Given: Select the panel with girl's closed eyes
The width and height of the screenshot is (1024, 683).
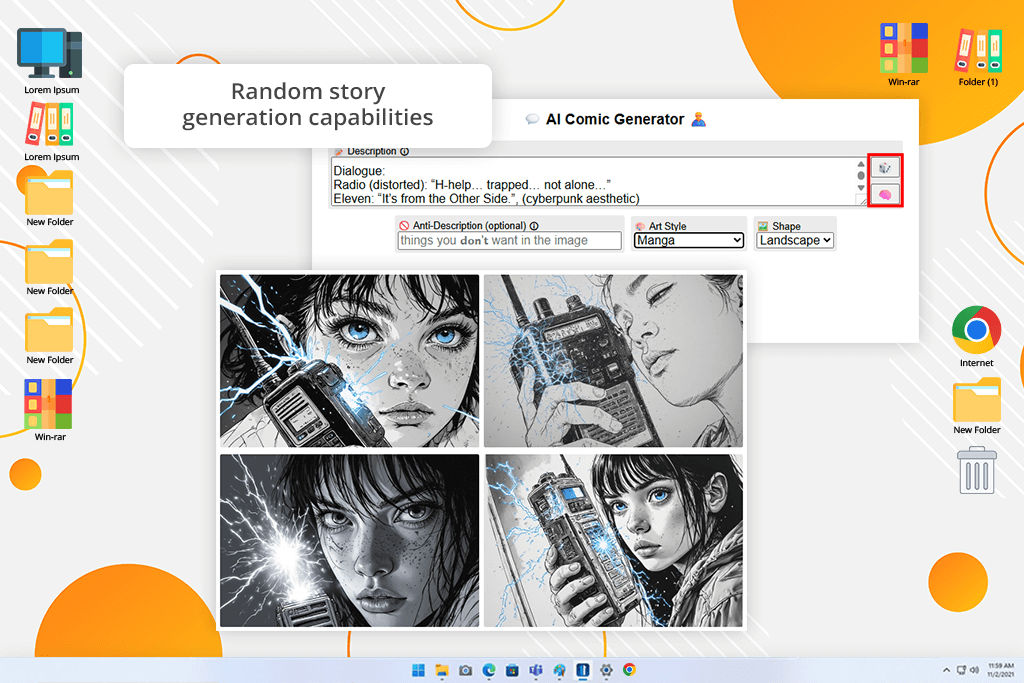Looking at the screenshot, I should 613,360.
